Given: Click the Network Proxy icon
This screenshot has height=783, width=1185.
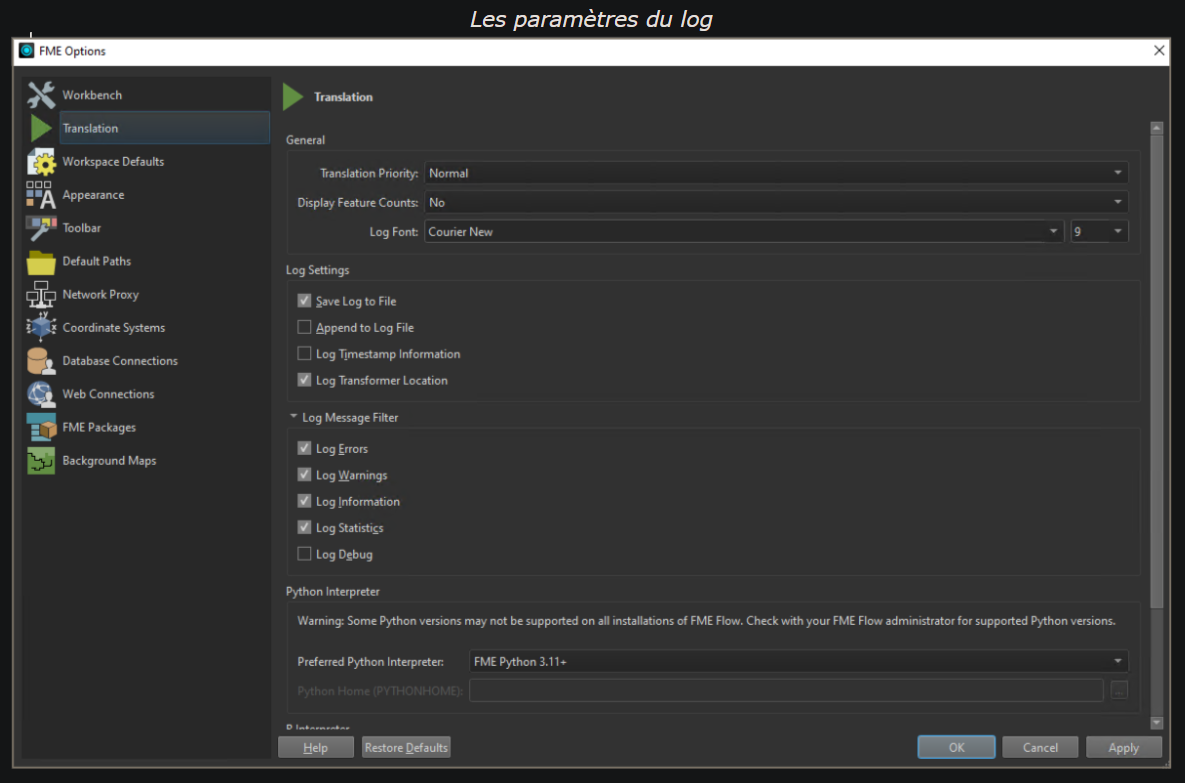Looking at the screenshot, I should [41, 294].
